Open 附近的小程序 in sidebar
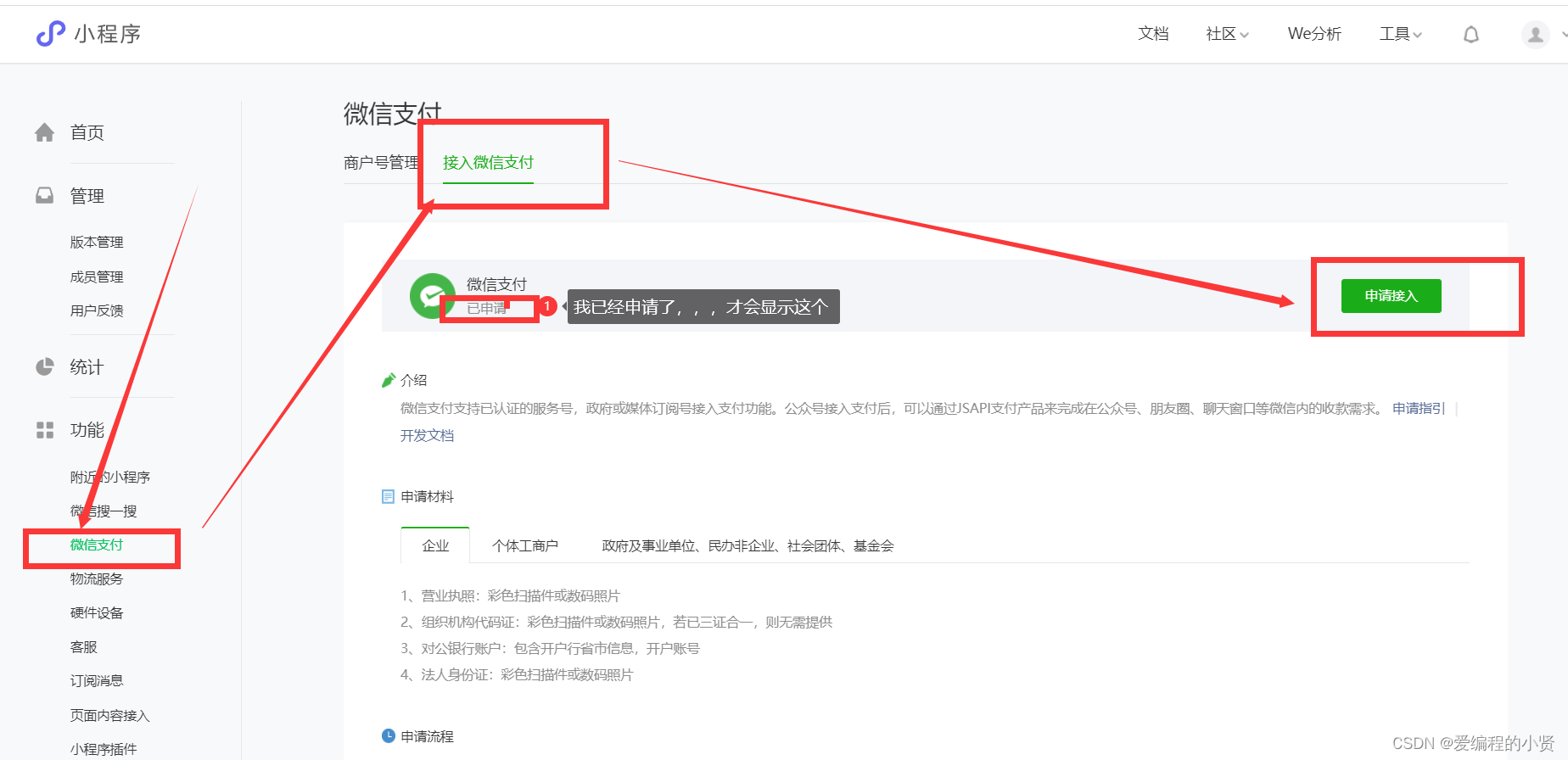 tap(110, 477)
